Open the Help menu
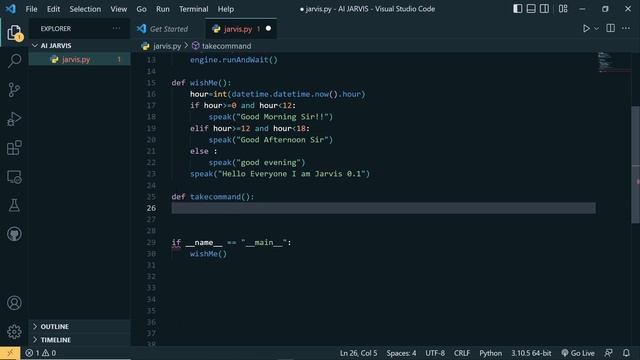 coord(226,9)
